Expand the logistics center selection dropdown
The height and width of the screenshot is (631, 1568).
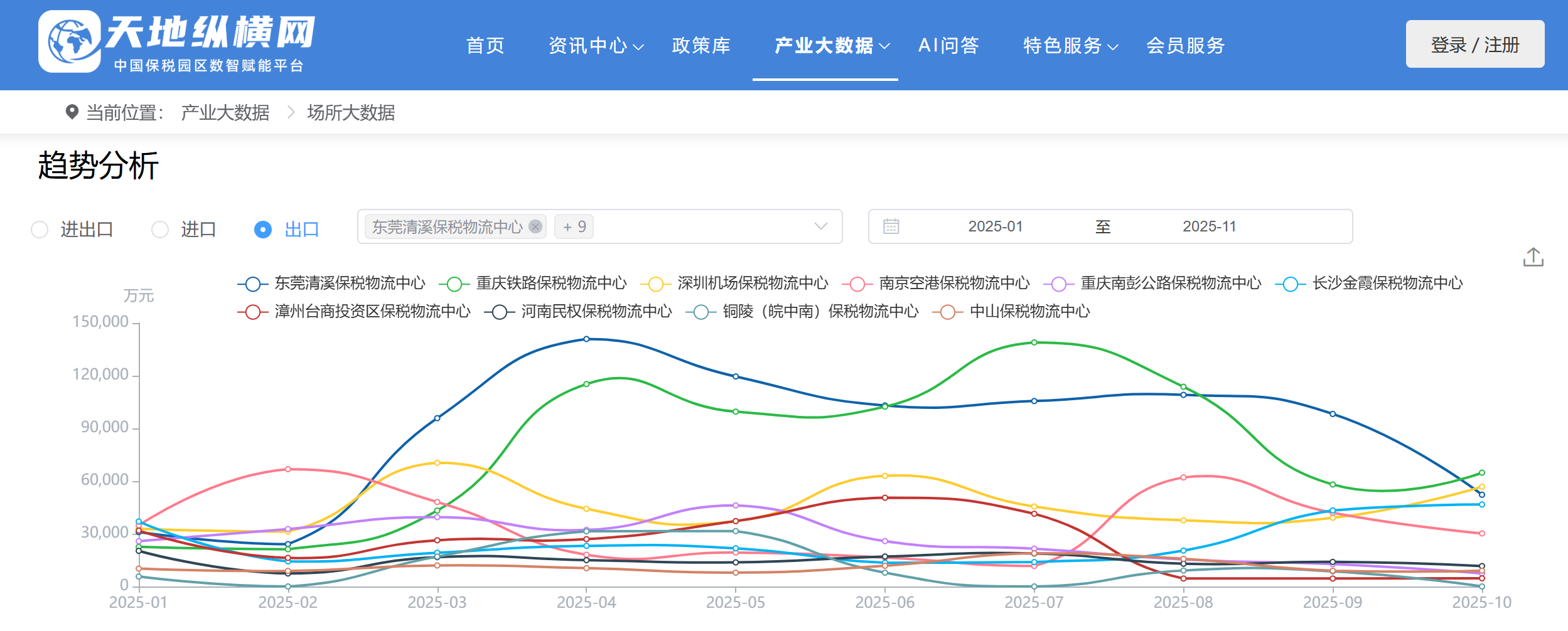point(820,226)
